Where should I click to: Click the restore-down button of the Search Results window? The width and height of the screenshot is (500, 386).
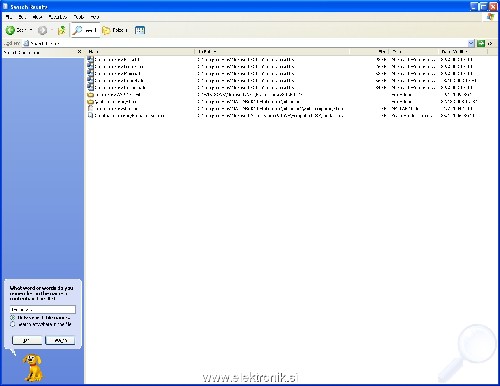tap(483, 6)
